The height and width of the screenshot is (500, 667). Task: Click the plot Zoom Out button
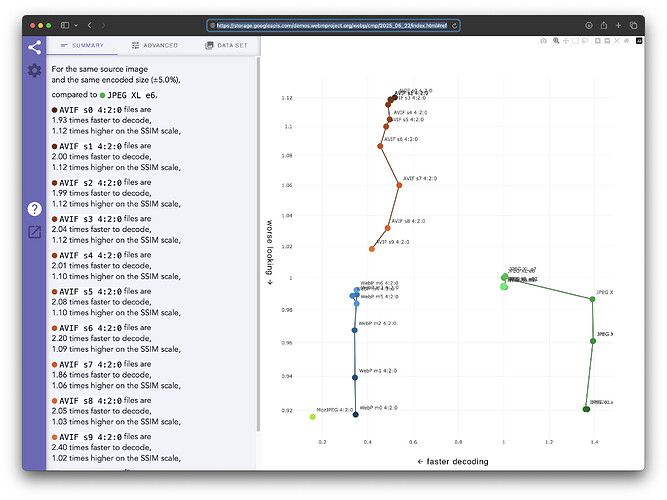(607, 41)
